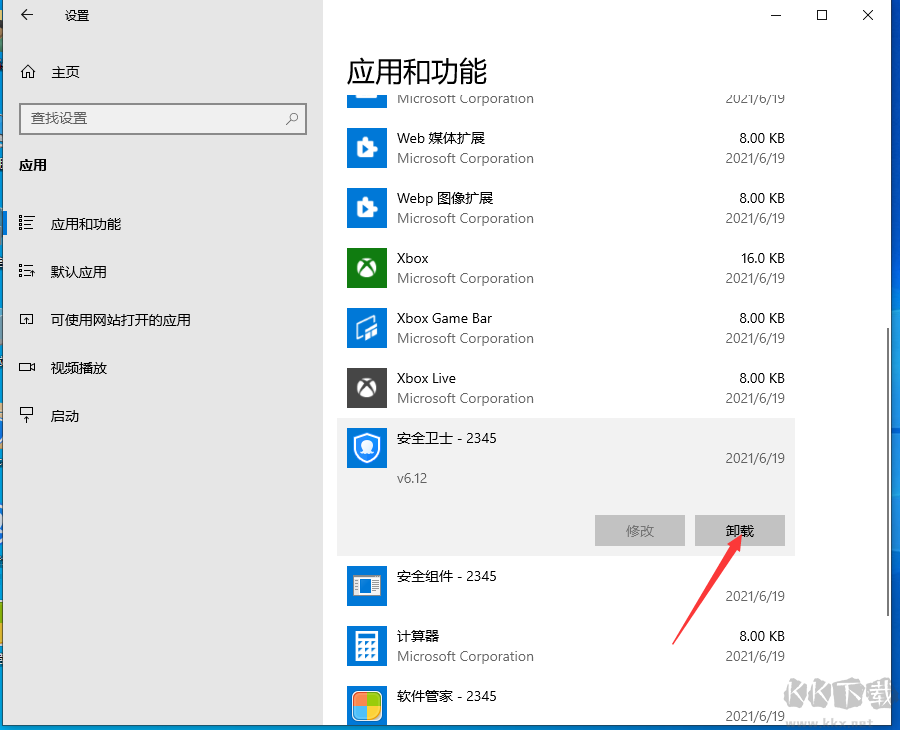The height and width of the screenshot is (730, 900).
Task: Open the Xbox app entry icon
Action: point(366,268)
